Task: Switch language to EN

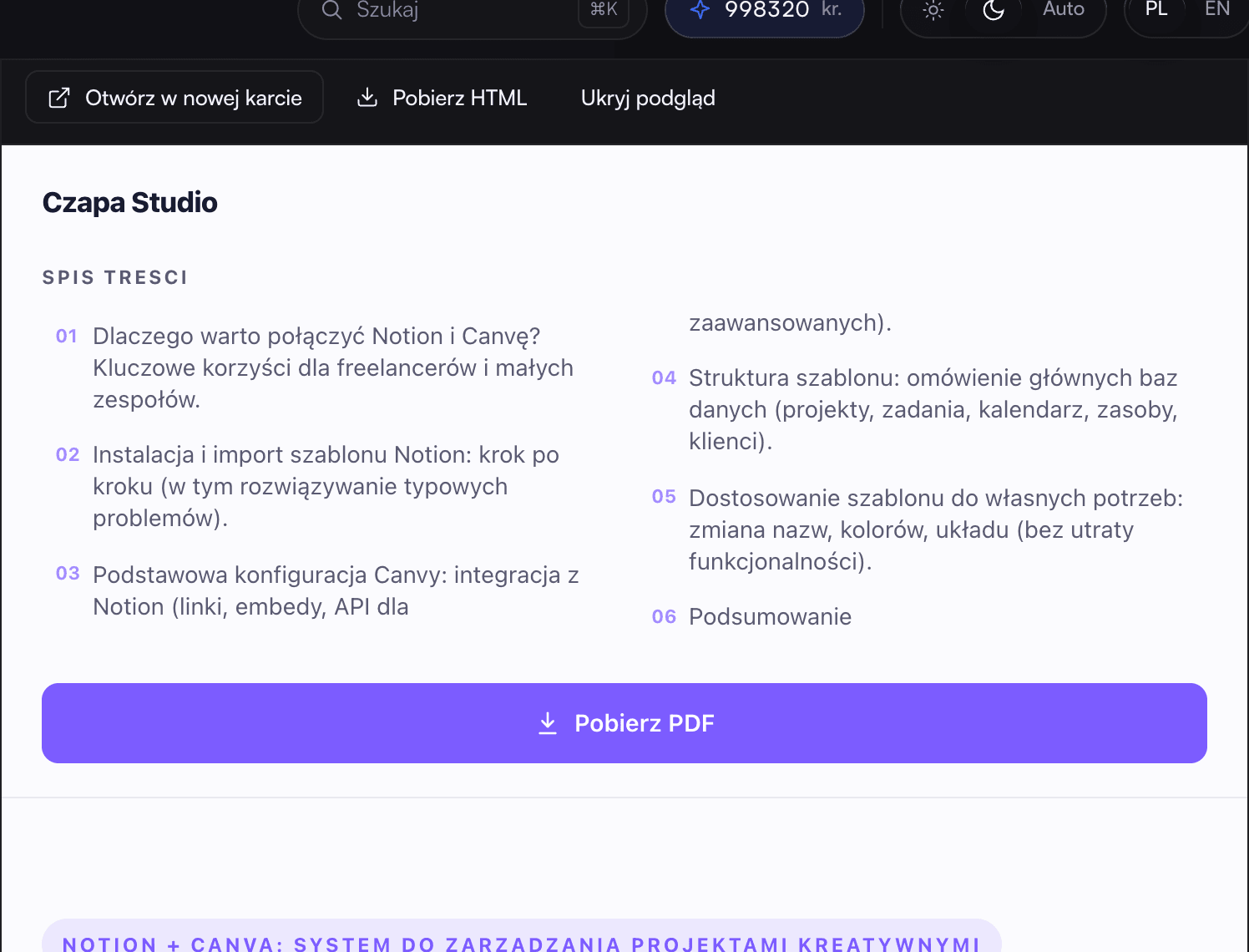Action: pyautogui.click(x=1216, y=10)
